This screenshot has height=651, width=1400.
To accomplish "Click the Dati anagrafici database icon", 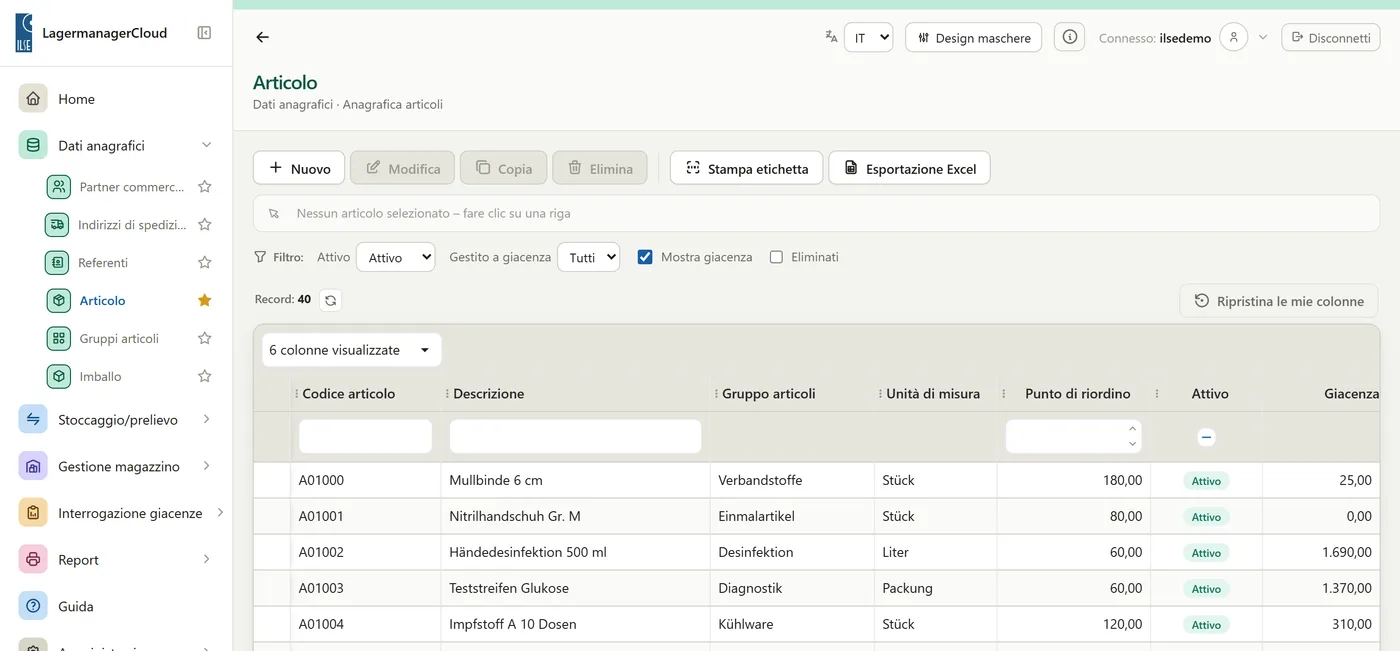I will (x=33, y=145).
